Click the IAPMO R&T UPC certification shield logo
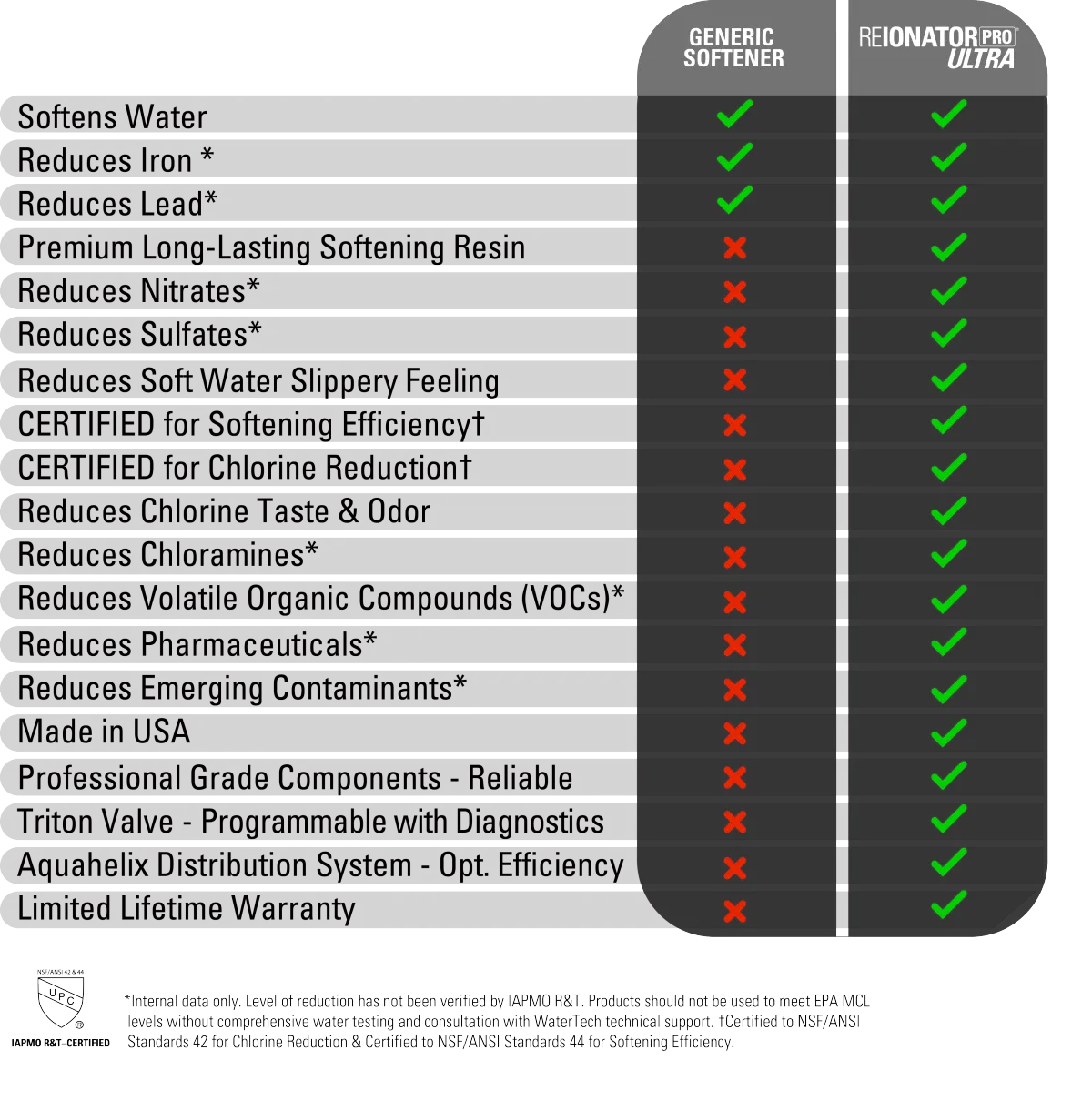1092x1101 pixels. pyautogui.click(x=61, y=1008)
